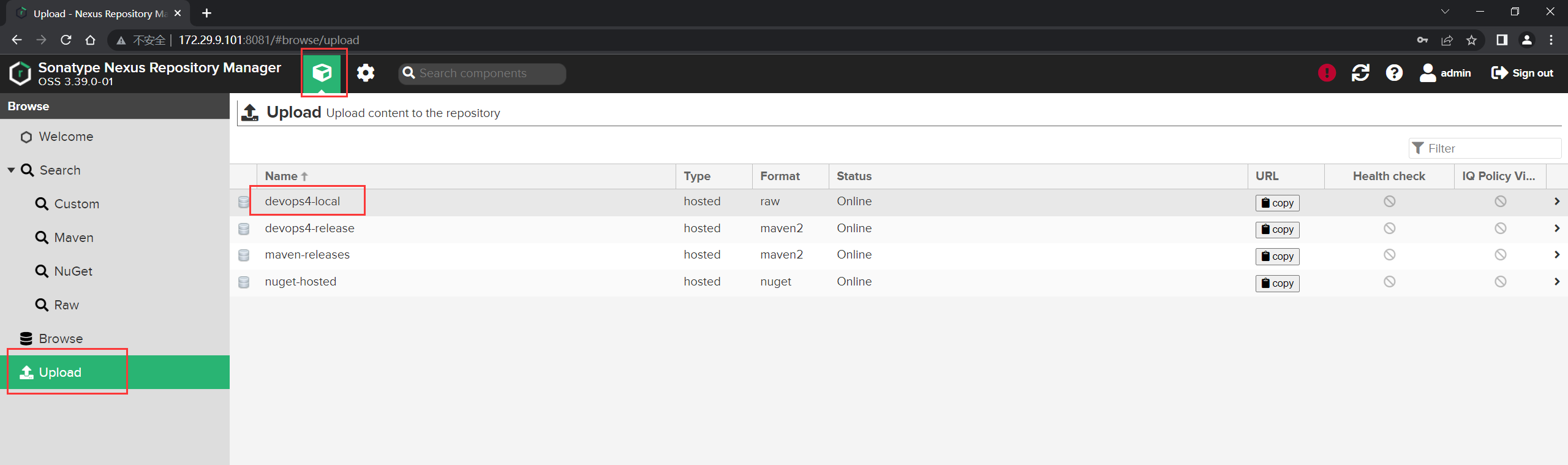The height and width of the screenshot is (465, 1568).
Task: Go back to previous browser page
Action: pos(17,40)
